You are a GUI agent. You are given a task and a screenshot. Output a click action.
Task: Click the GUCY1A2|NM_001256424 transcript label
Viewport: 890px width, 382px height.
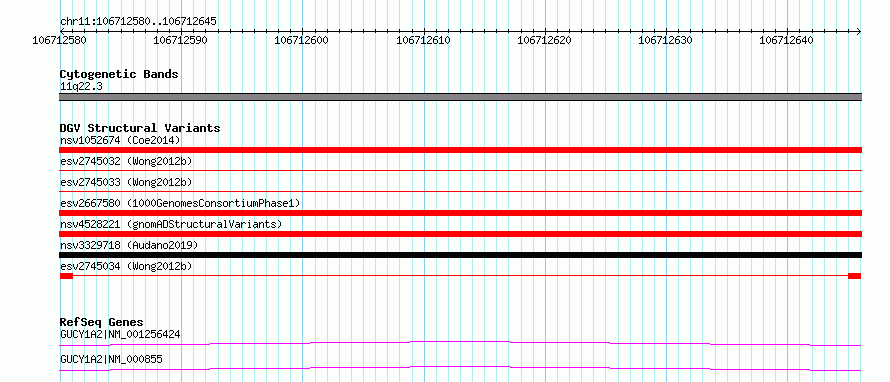pyautogui.click(x=120, y=334)
